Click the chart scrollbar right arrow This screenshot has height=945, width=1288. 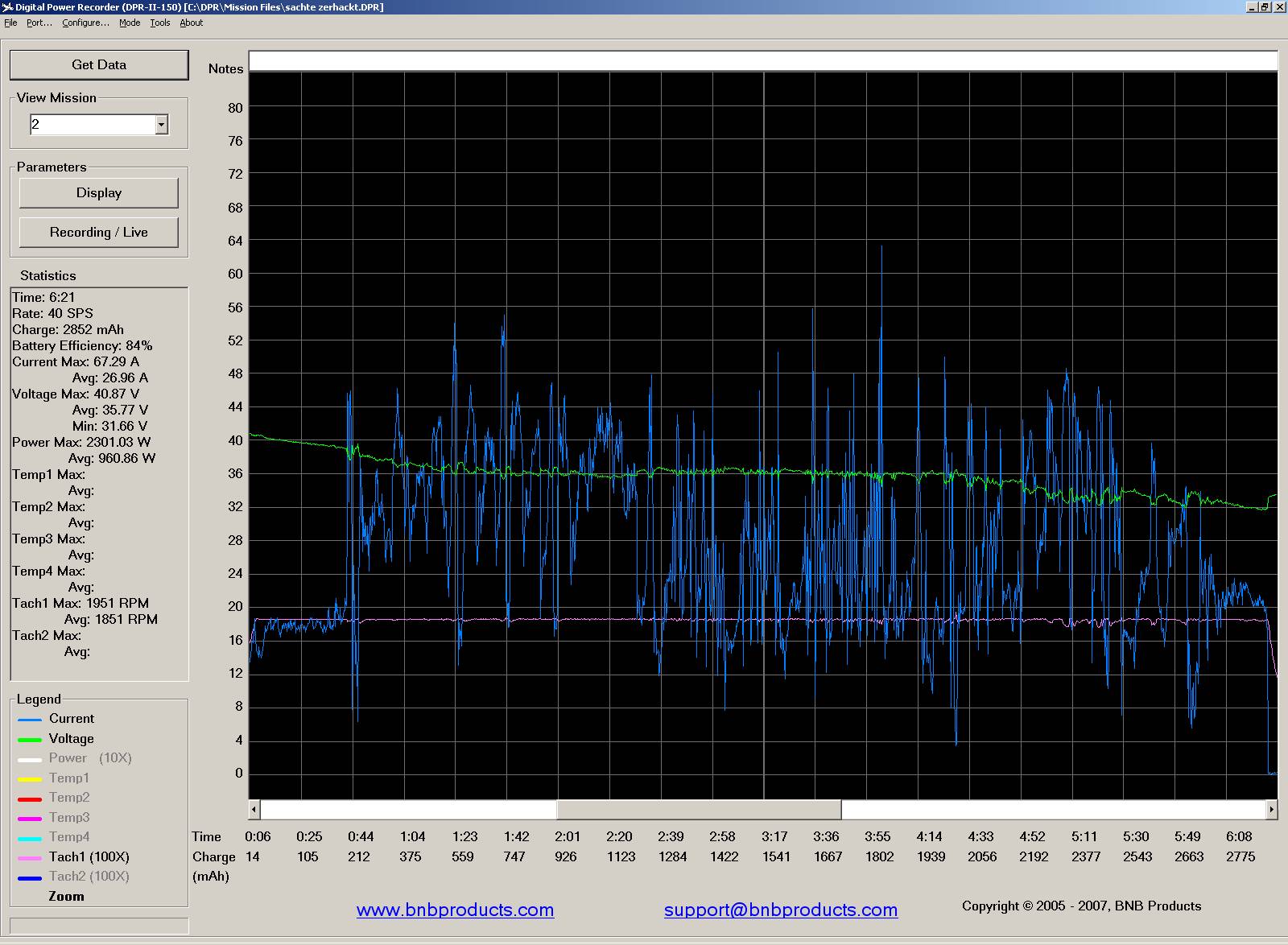(x=1271, y=809)
